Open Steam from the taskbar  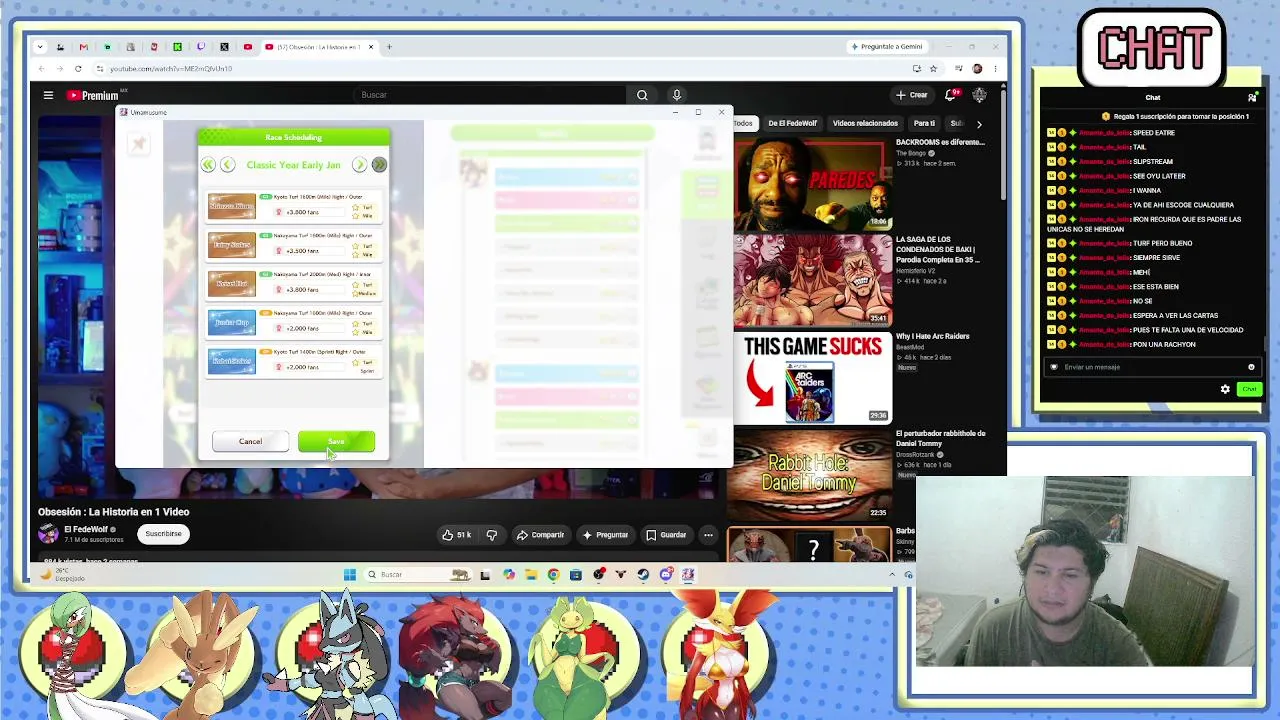pos(643,575)
